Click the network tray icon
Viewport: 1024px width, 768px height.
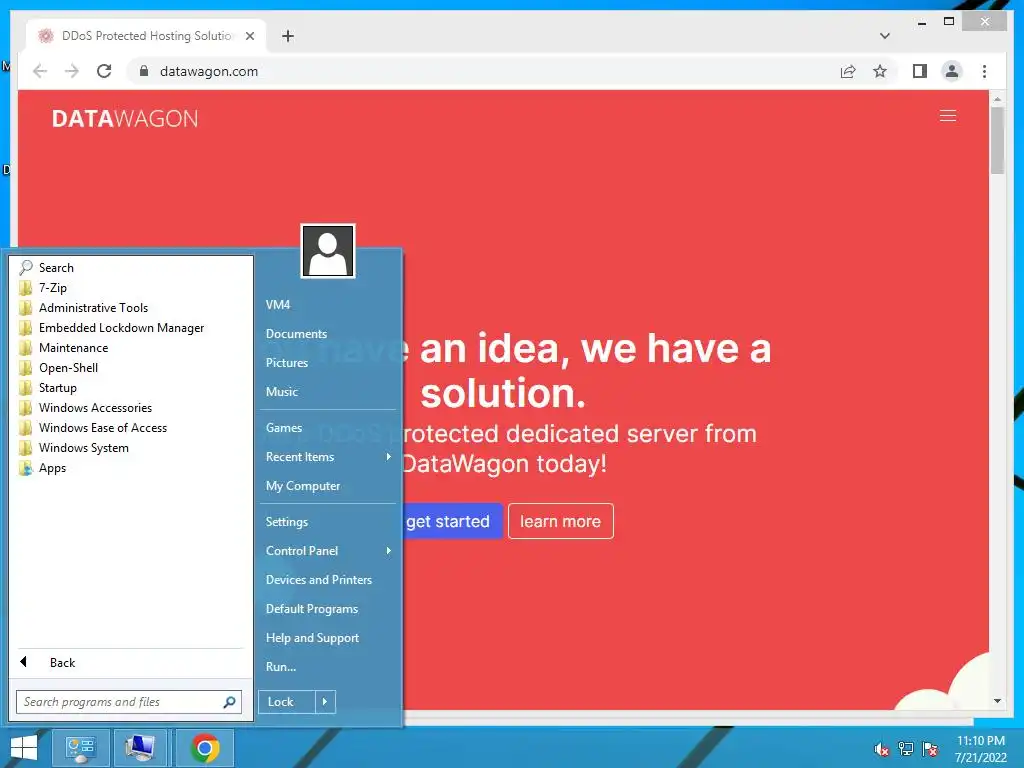point(906,749)
